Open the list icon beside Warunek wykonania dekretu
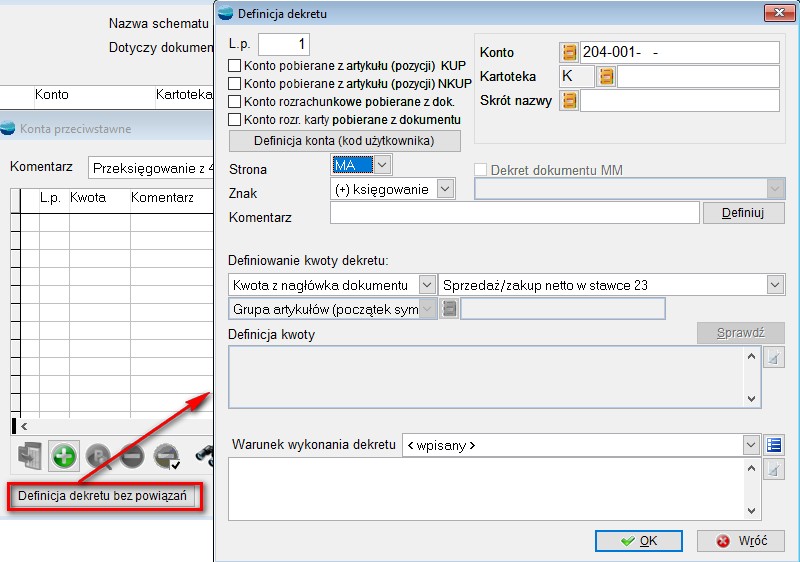This screenshot has height=562, width=800. tap(774, 444)
